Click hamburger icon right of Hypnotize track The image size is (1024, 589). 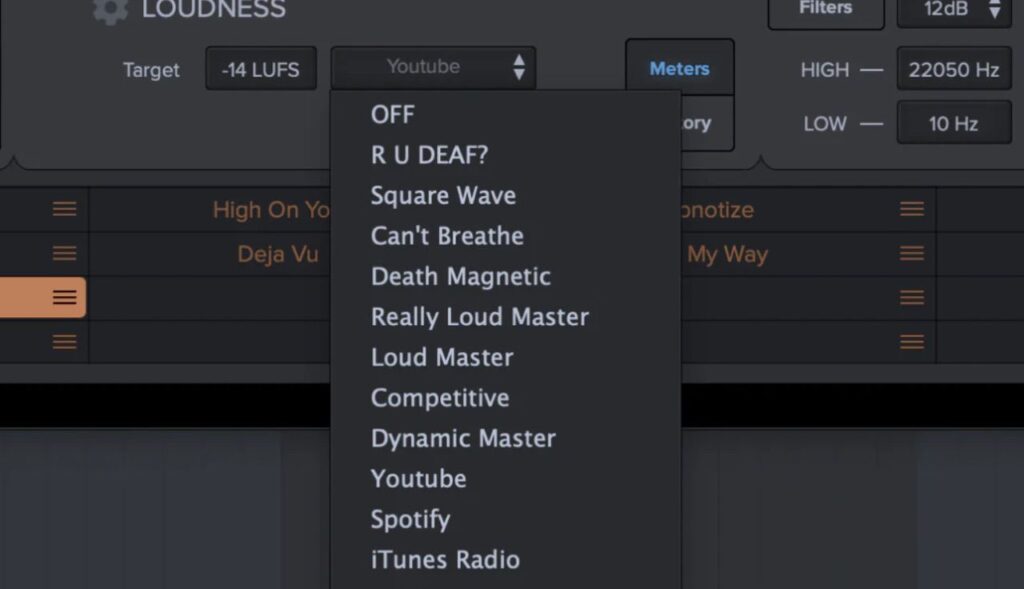pyautogui.click(x=911, y=209)
